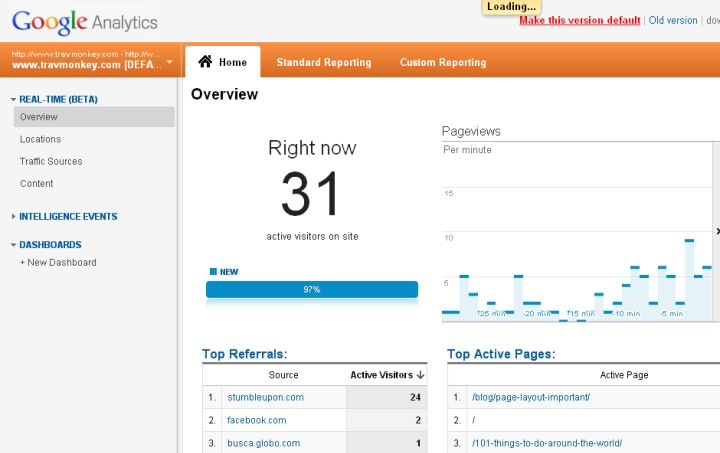Click the Top Referrals heading
720x453 pixels.
pyautogui.click(x=245, y=354)
